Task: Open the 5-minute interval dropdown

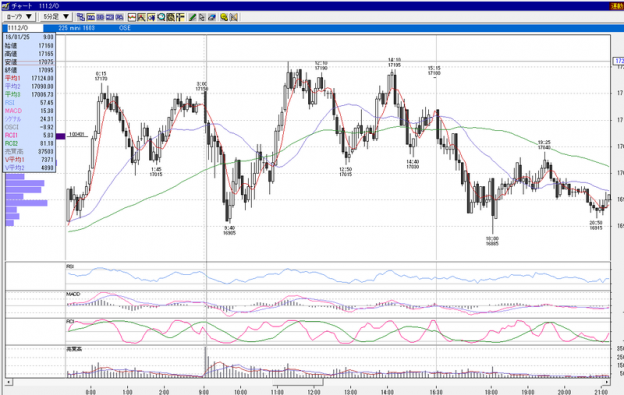Action: tap(56, 17)
